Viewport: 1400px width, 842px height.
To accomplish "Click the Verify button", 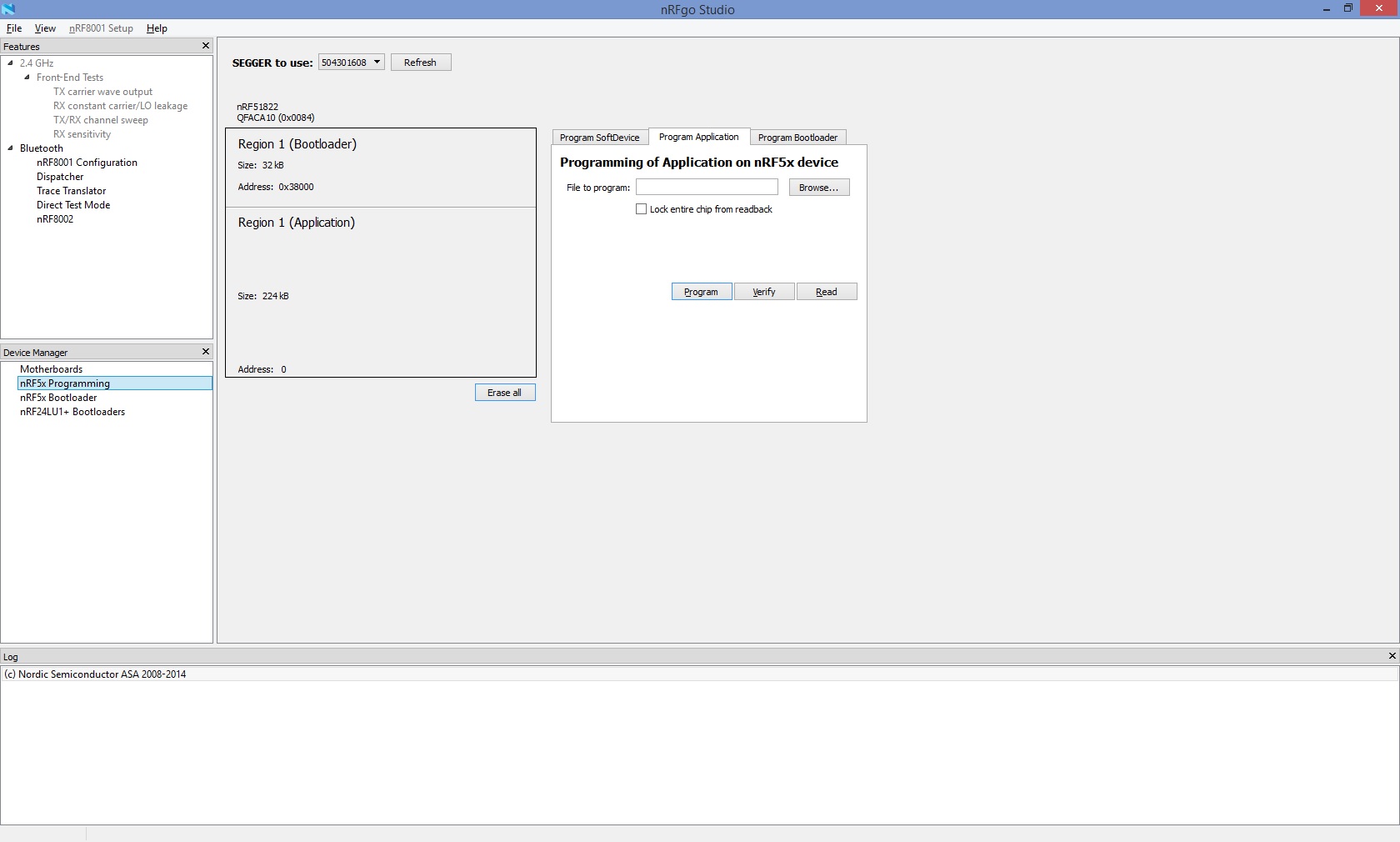I will [x=764, y=292].
